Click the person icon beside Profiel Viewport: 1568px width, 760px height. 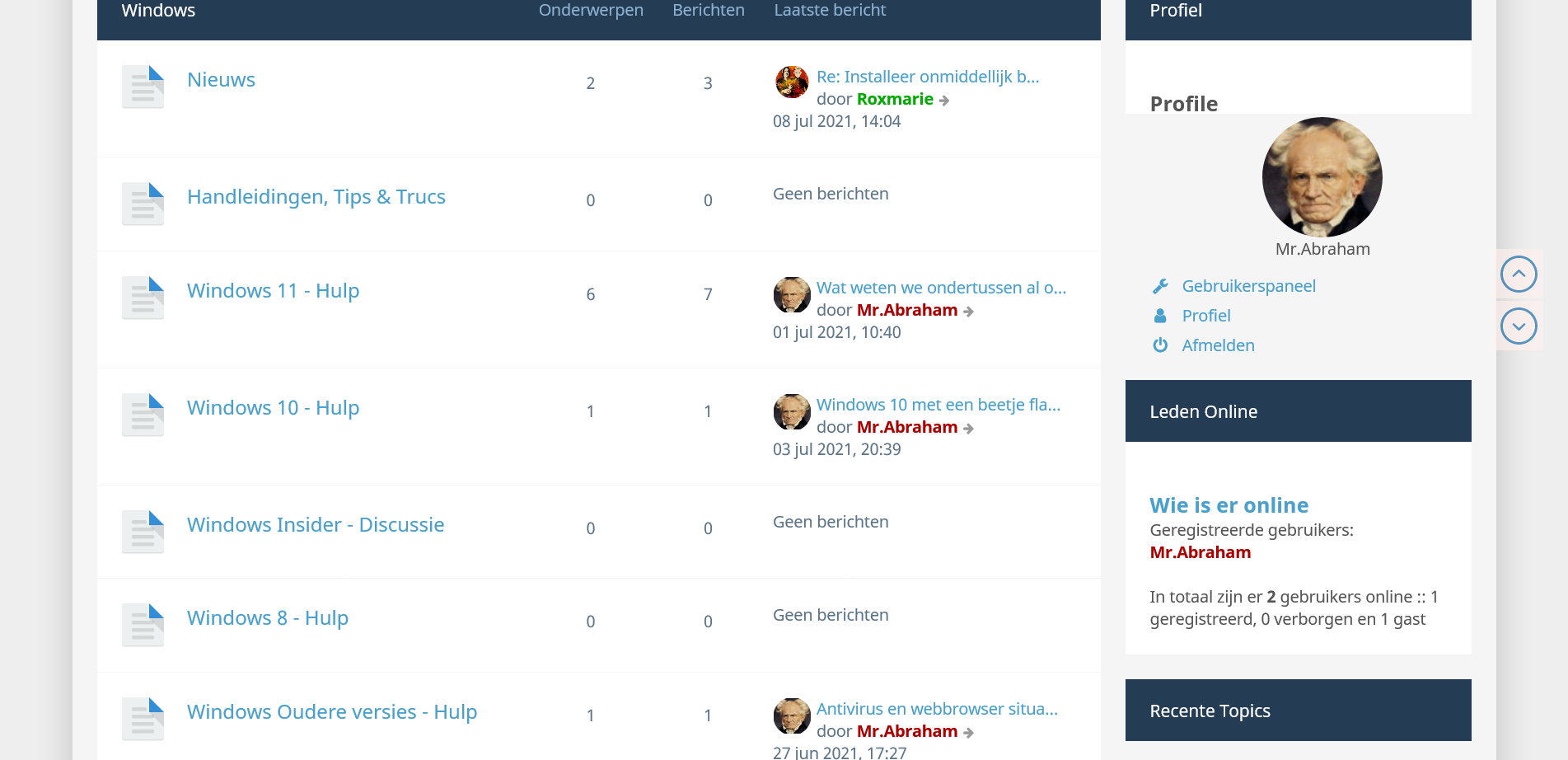(x=1160, y=316)
